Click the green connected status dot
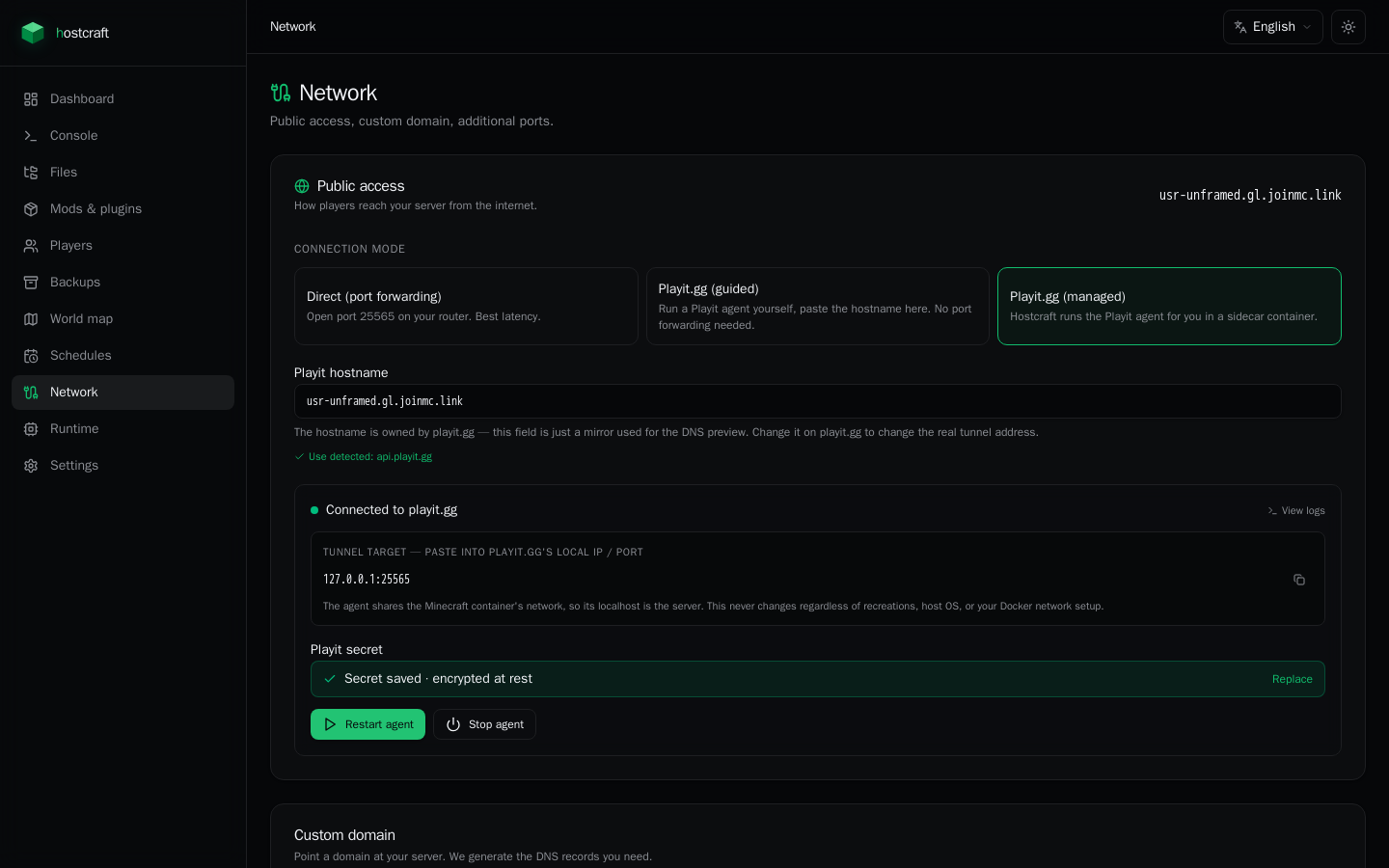This screenshot has height=868, width=1389. (314, 510)
